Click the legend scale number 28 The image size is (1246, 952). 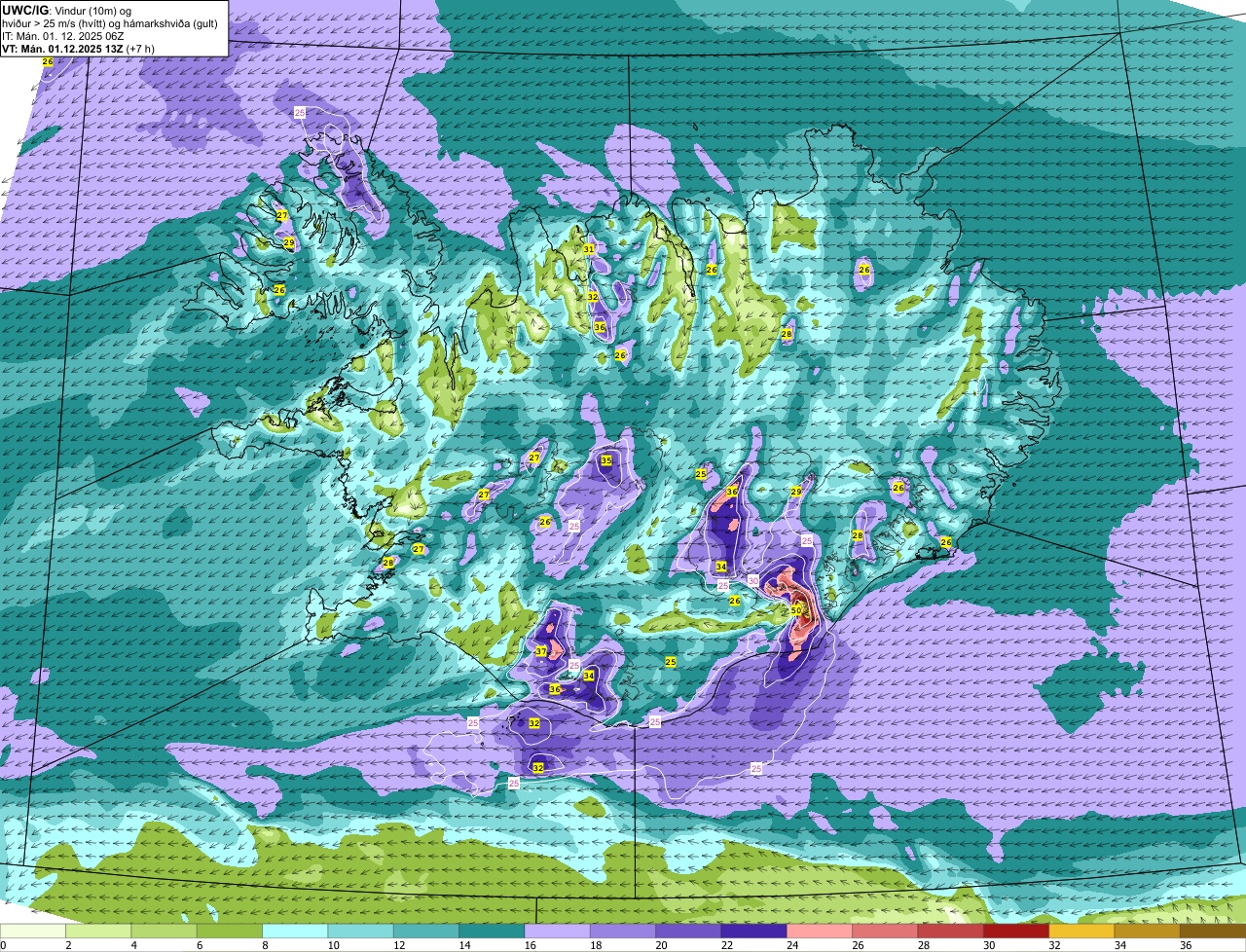923,945
